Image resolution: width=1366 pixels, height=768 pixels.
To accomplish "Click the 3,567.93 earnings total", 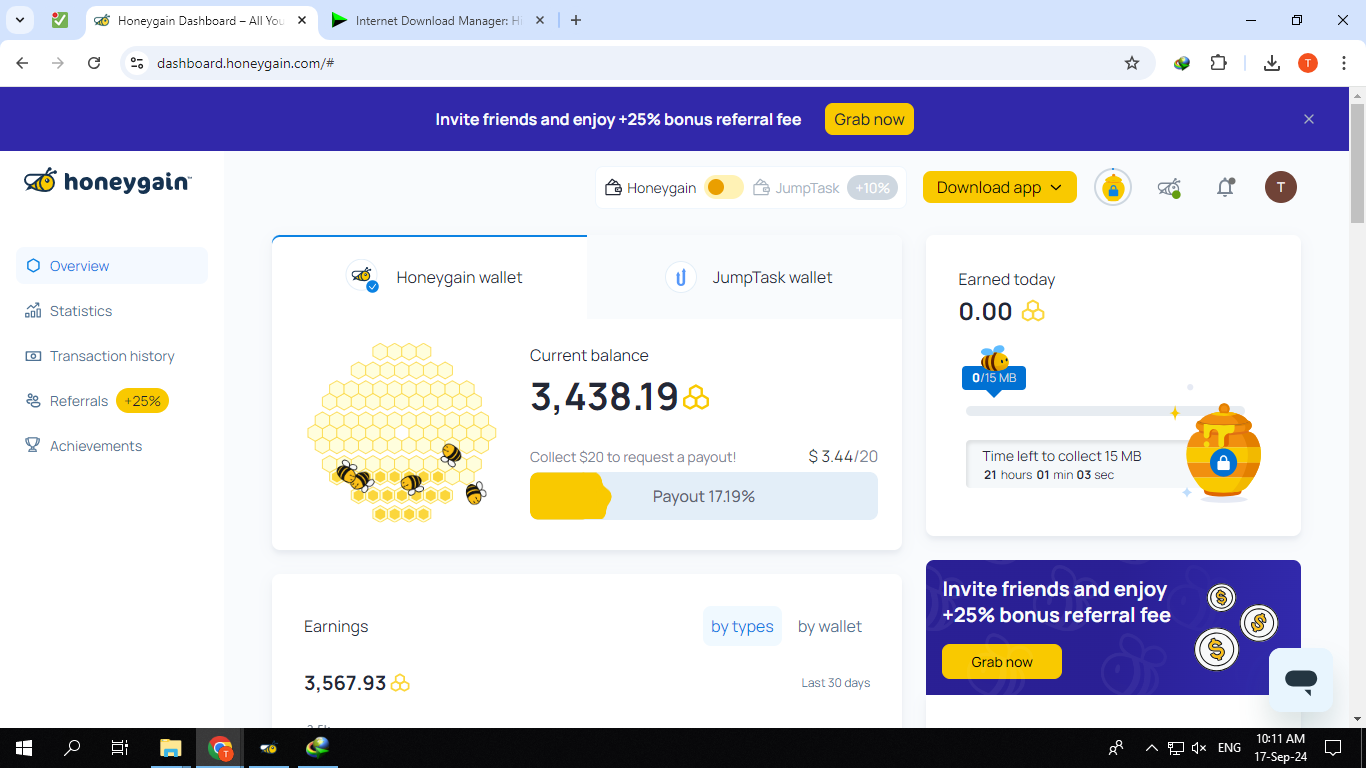I will [x=345, y=683].
